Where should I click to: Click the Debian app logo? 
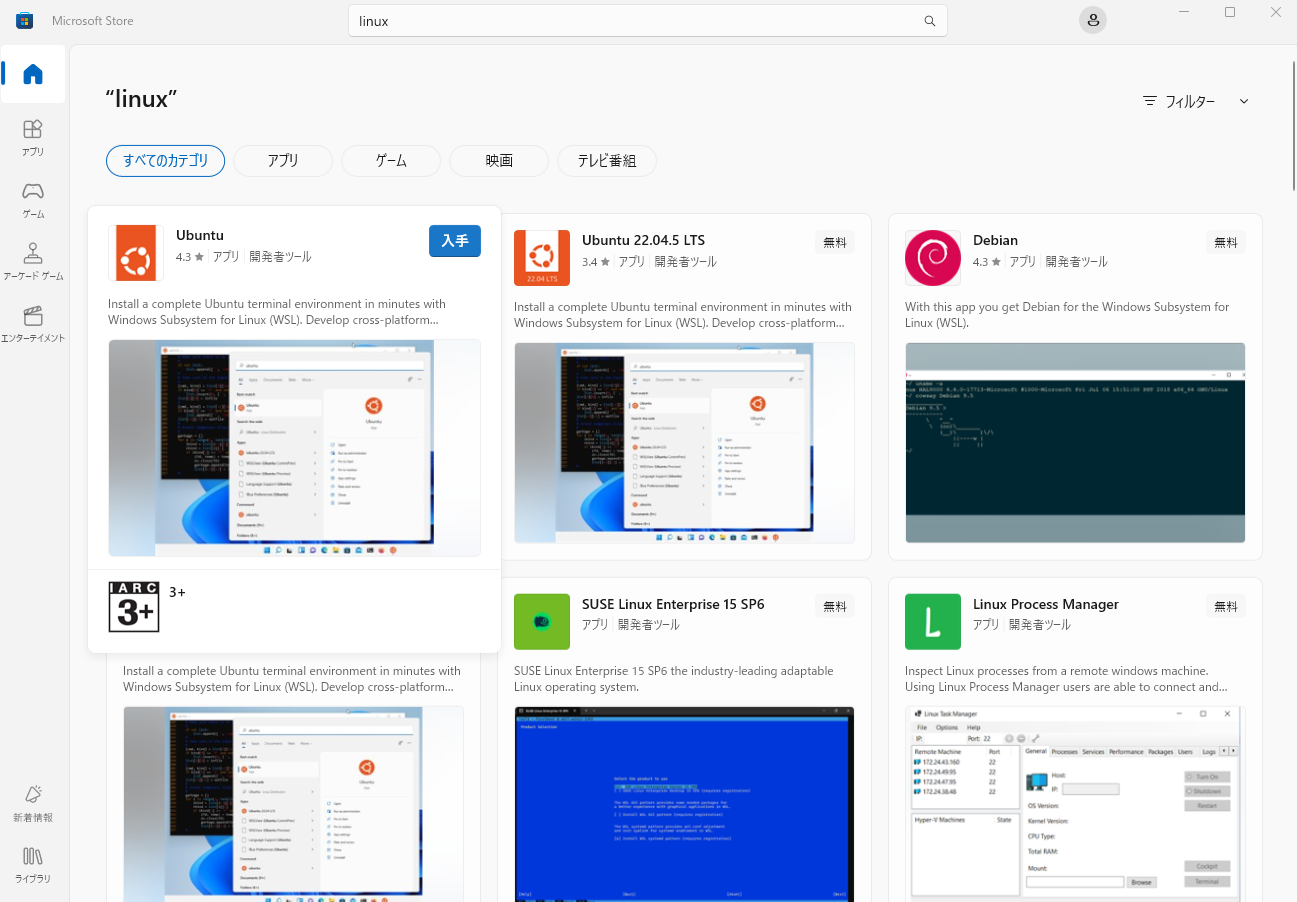[x=933, y=258]
